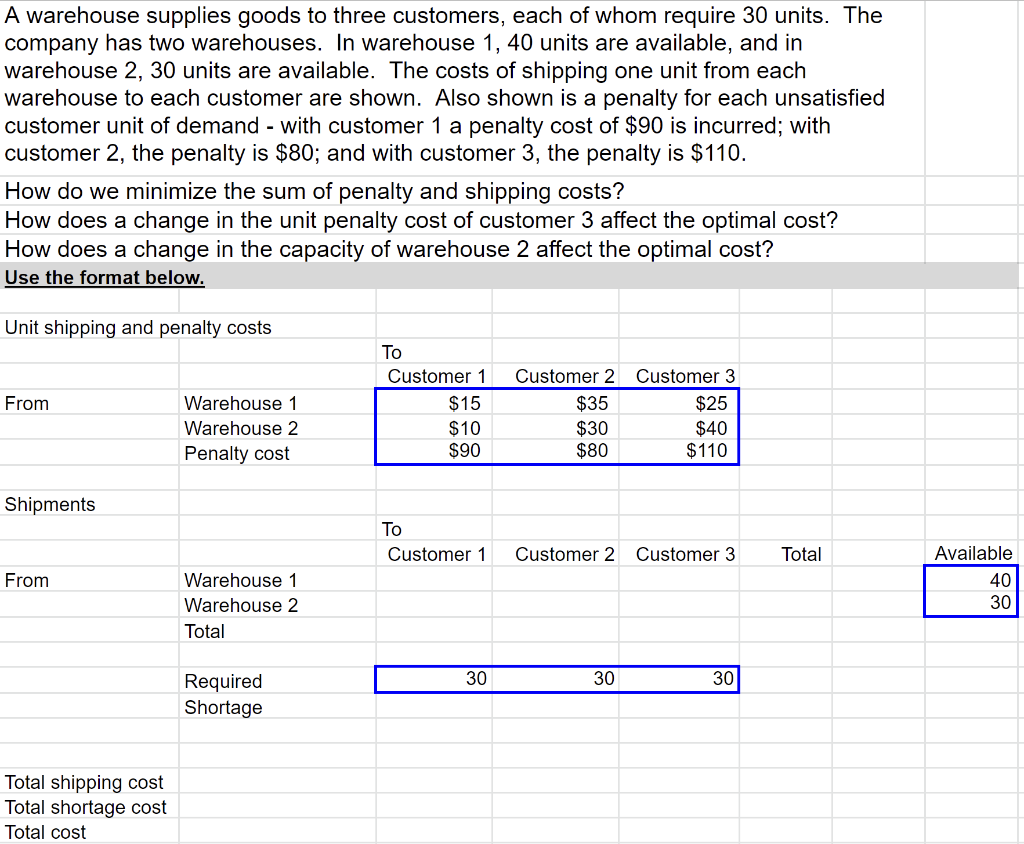Click the Available column header
The width and height of the screenshot is (1024, 844).
[x=973, y=553]
